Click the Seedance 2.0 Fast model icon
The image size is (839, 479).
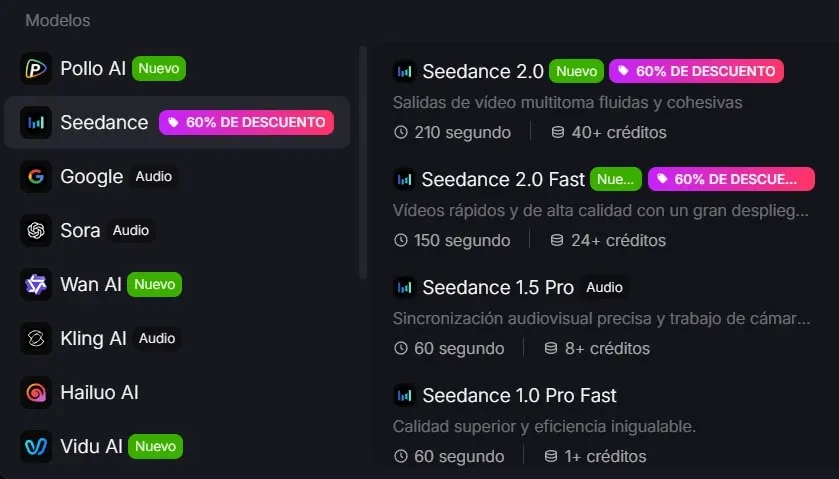tap(404, 179)
